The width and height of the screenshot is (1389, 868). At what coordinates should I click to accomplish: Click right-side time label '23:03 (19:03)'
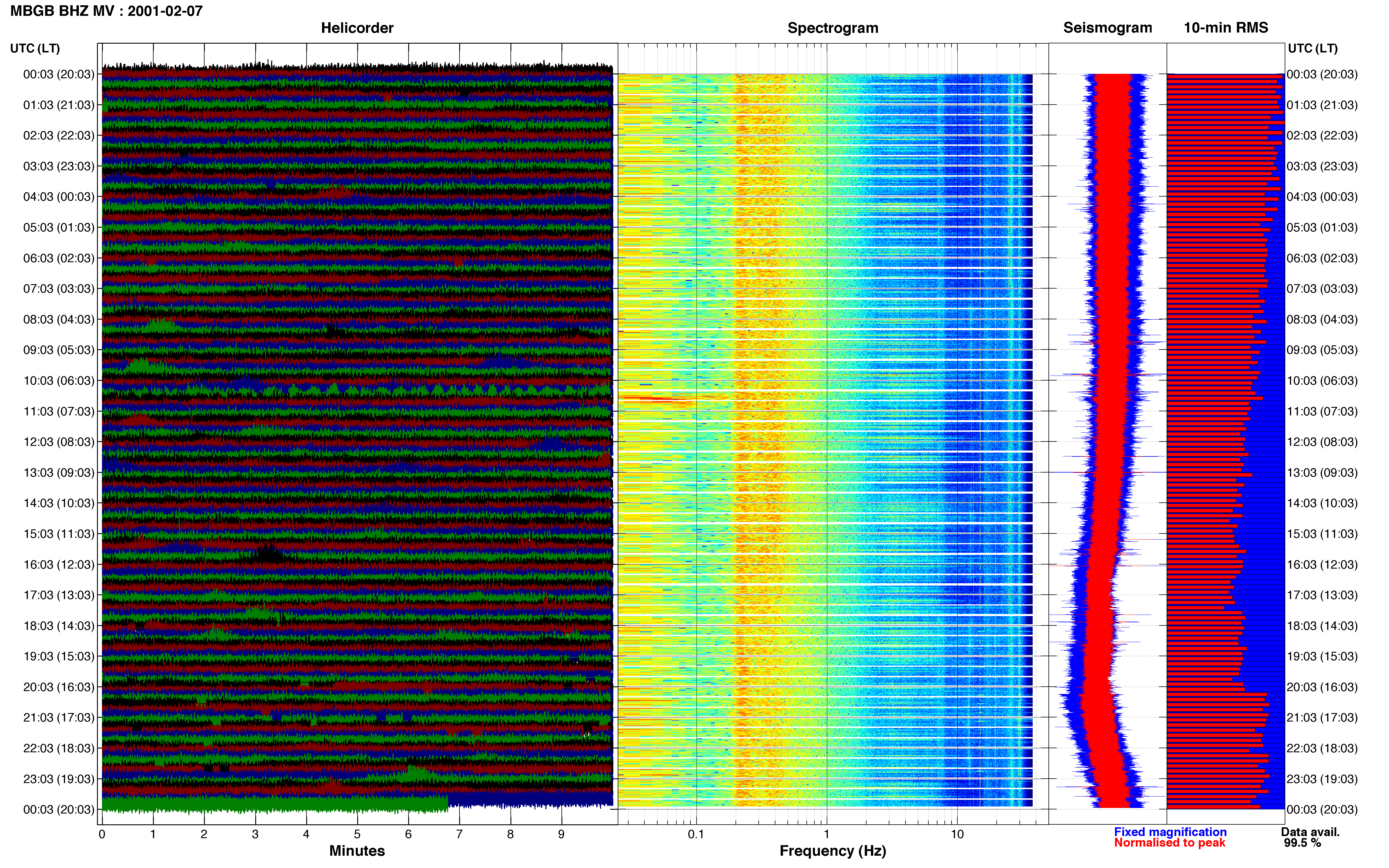(x=1322, y=779)
